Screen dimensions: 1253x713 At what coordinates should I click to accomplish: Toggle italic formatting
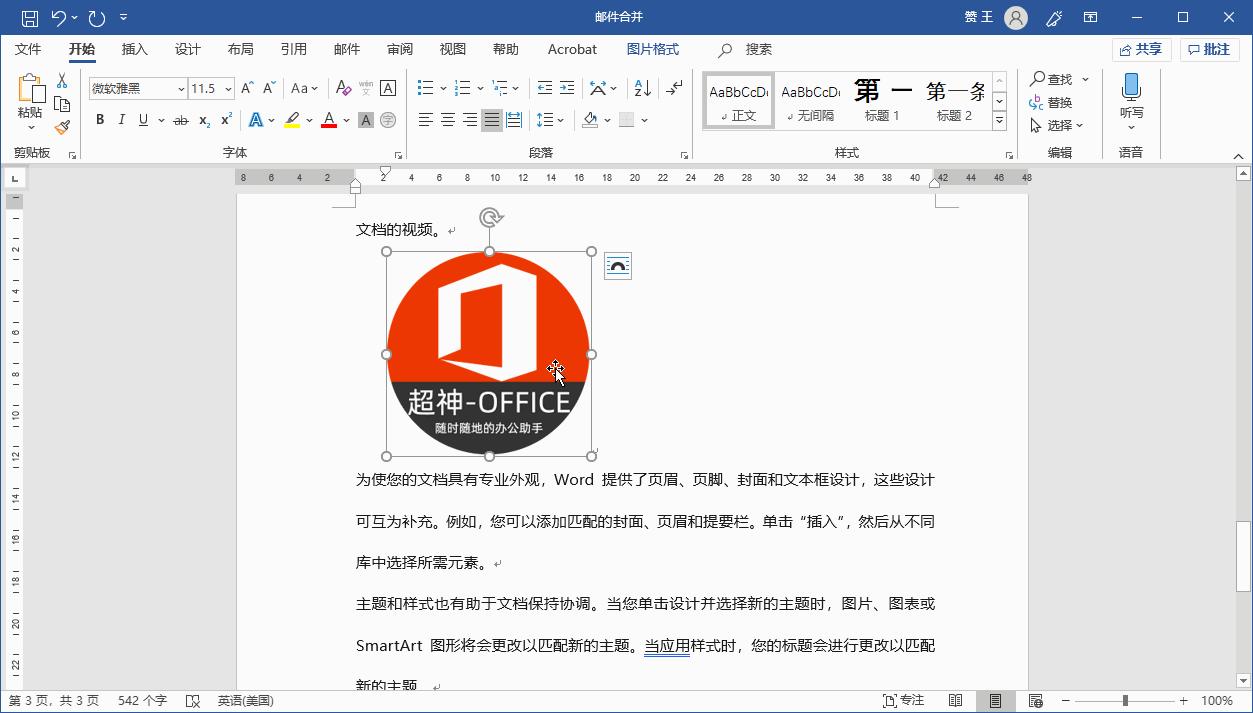click(x=121, y=119)
